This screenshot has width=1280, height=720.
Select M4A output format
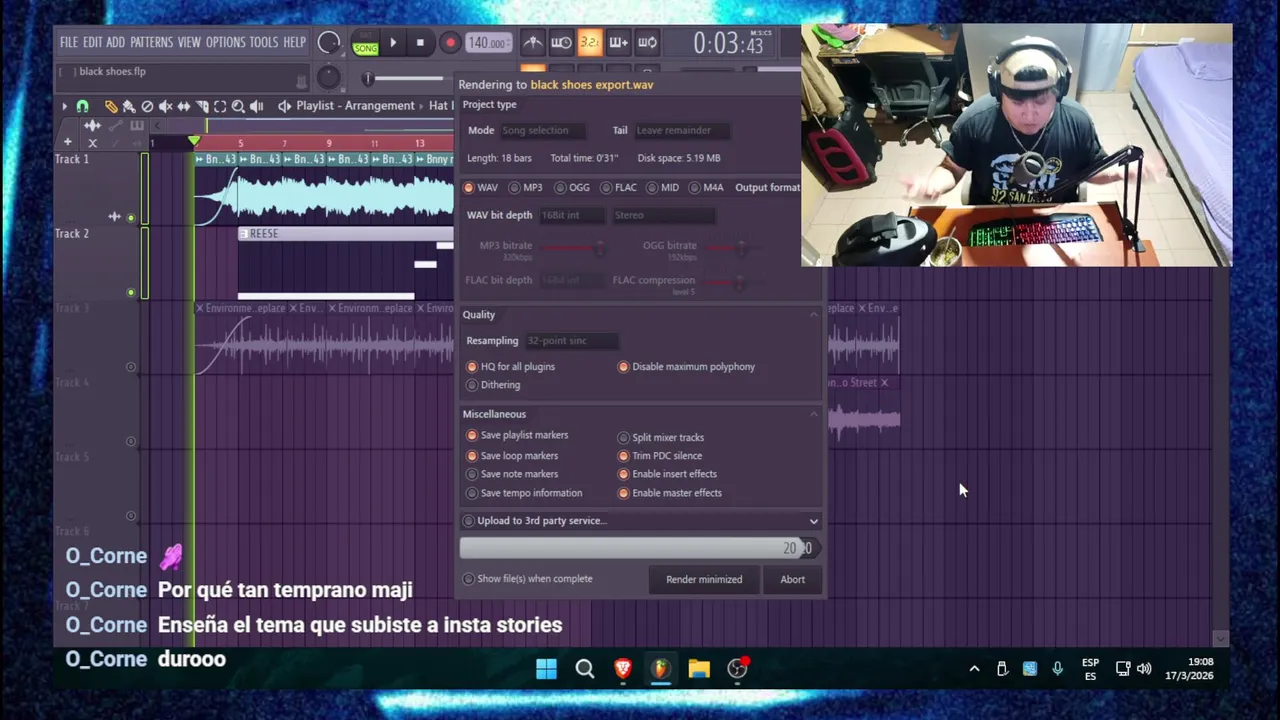click(707, 188)
